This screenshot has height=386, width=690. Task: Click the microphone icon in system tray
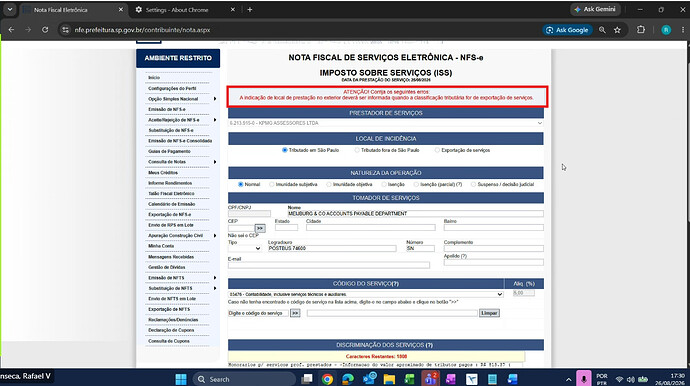click(x=584, y=379)
